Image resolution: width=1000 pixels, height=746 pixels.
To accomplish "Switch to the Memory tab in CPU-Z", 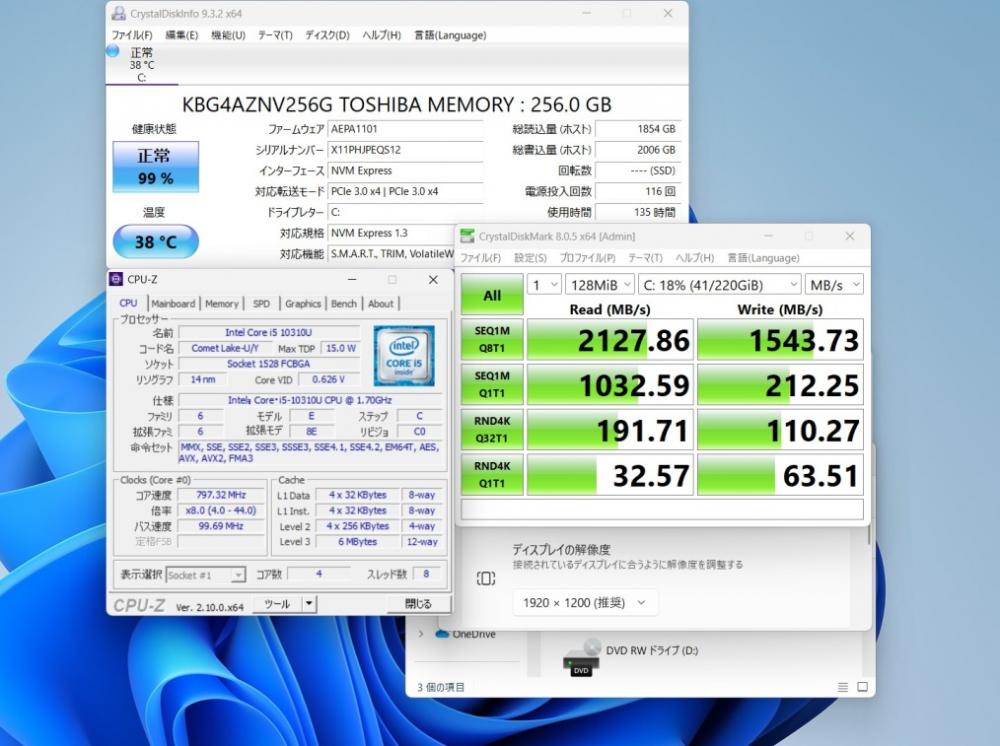I will [221, 304].
